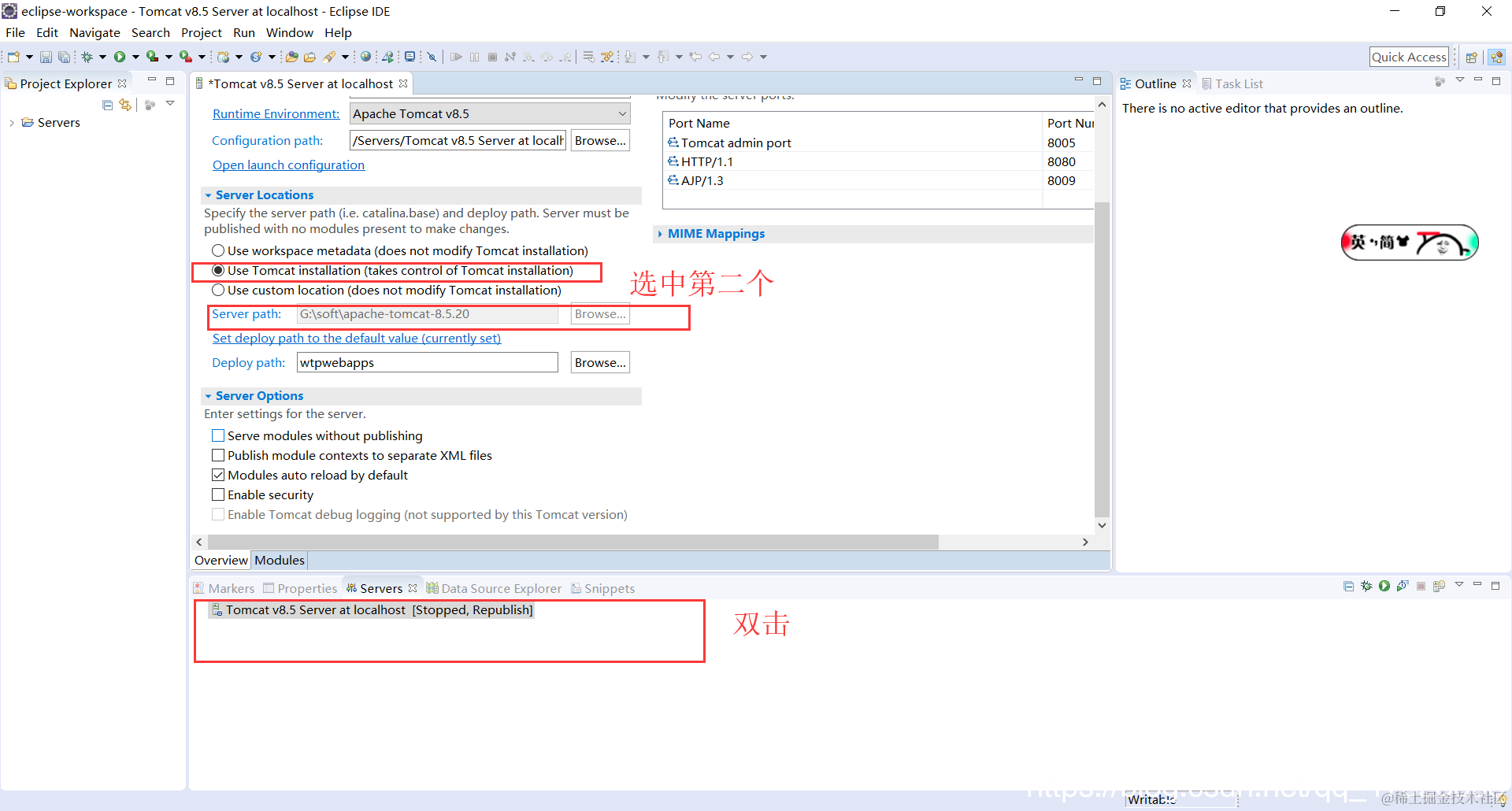1512x811 pixels.
Task: Collapse all in the Servers view toolbar
Action: coord(1348,586)
